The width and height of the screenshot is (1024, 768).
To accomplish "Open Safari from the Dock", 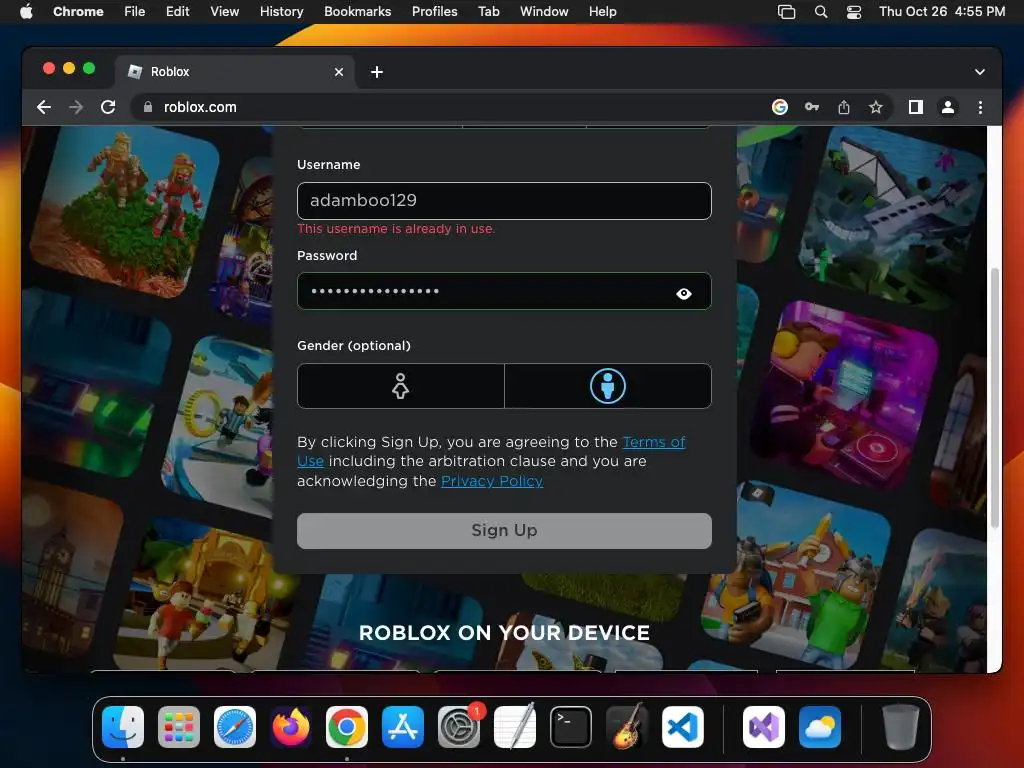I will [234, 727].
